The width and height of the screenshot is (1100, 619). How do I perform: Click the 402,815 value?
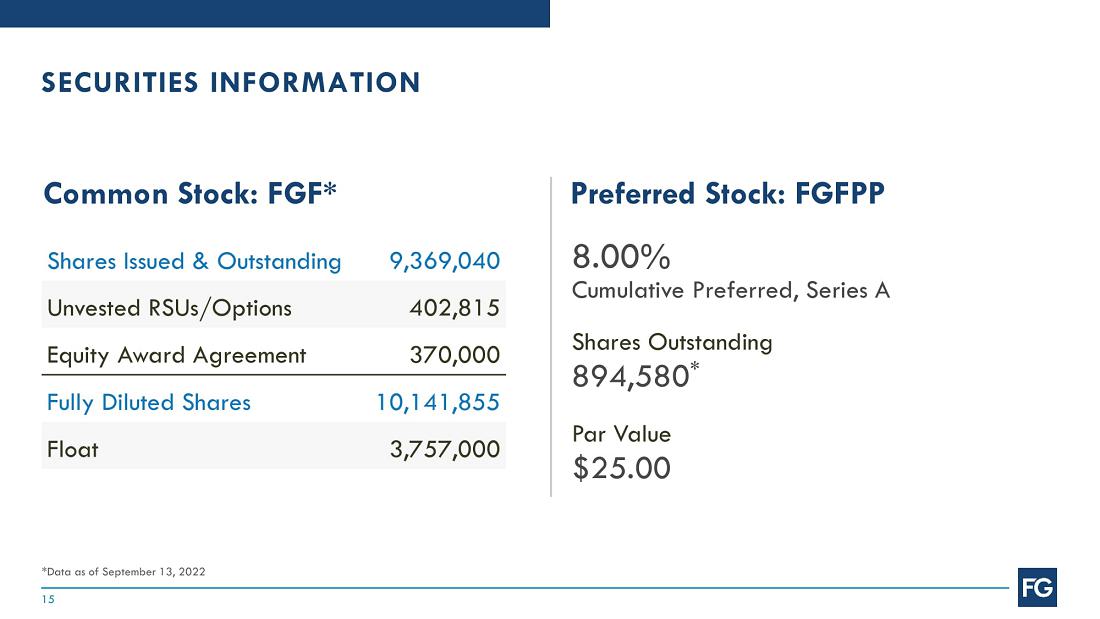click(455, 307)
